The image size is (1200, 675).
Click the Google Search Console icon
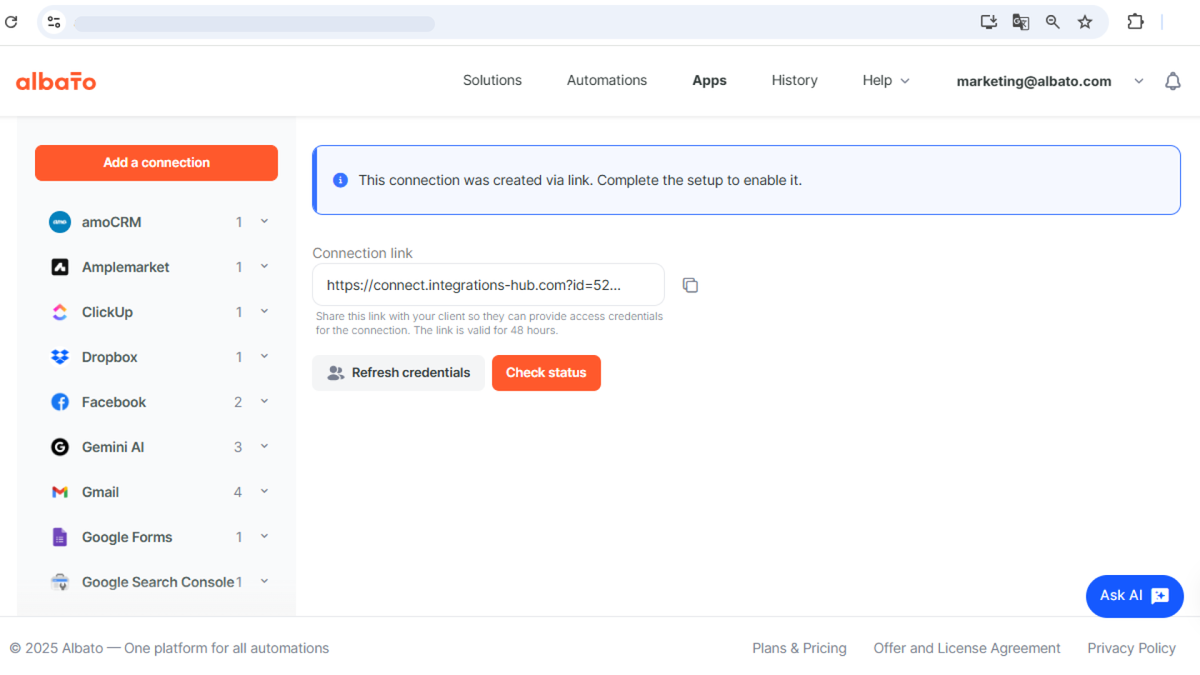(x=59, y=581)
